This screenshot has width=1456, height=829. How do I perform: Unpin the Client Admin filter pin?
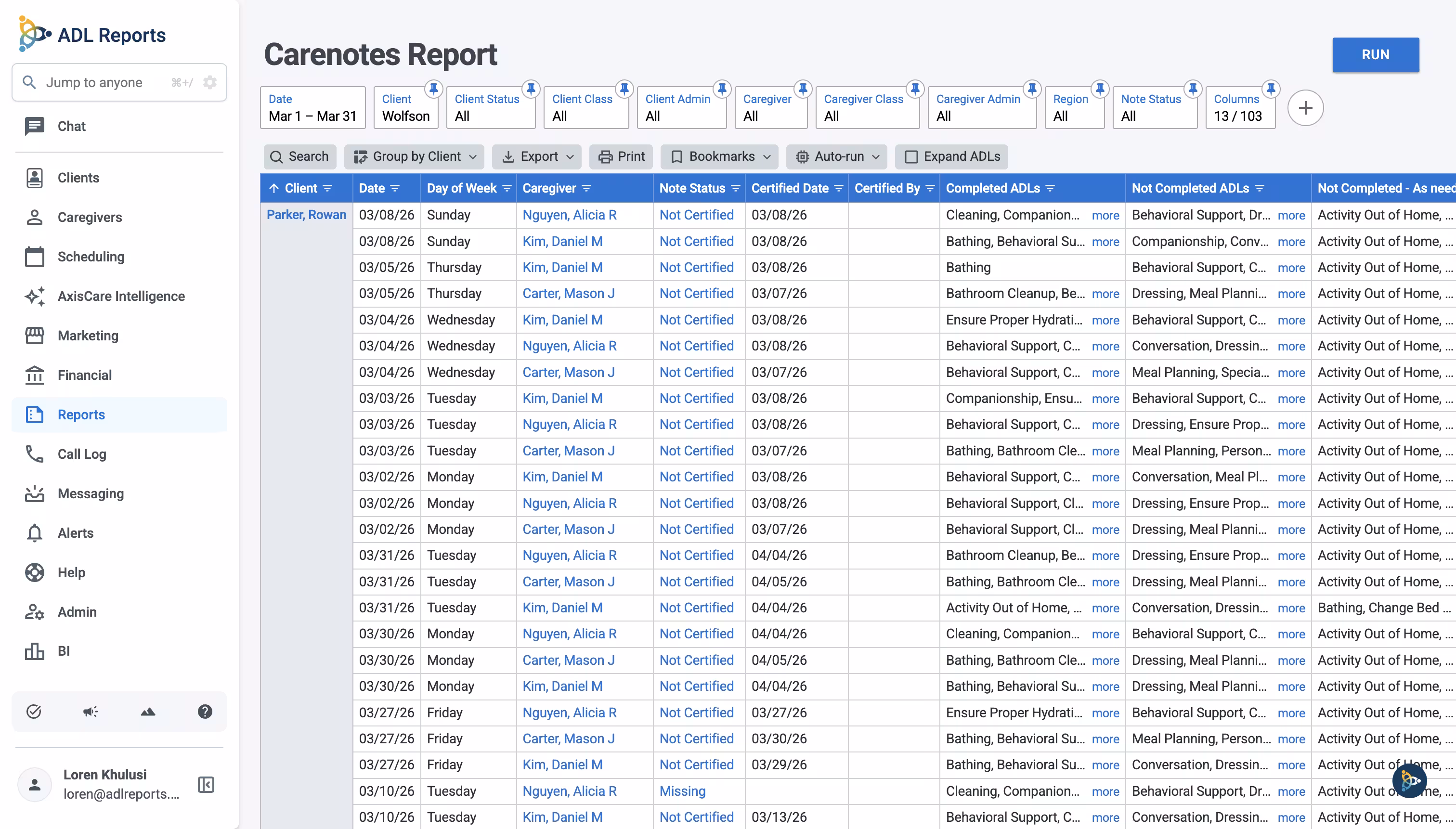[722, 89]
